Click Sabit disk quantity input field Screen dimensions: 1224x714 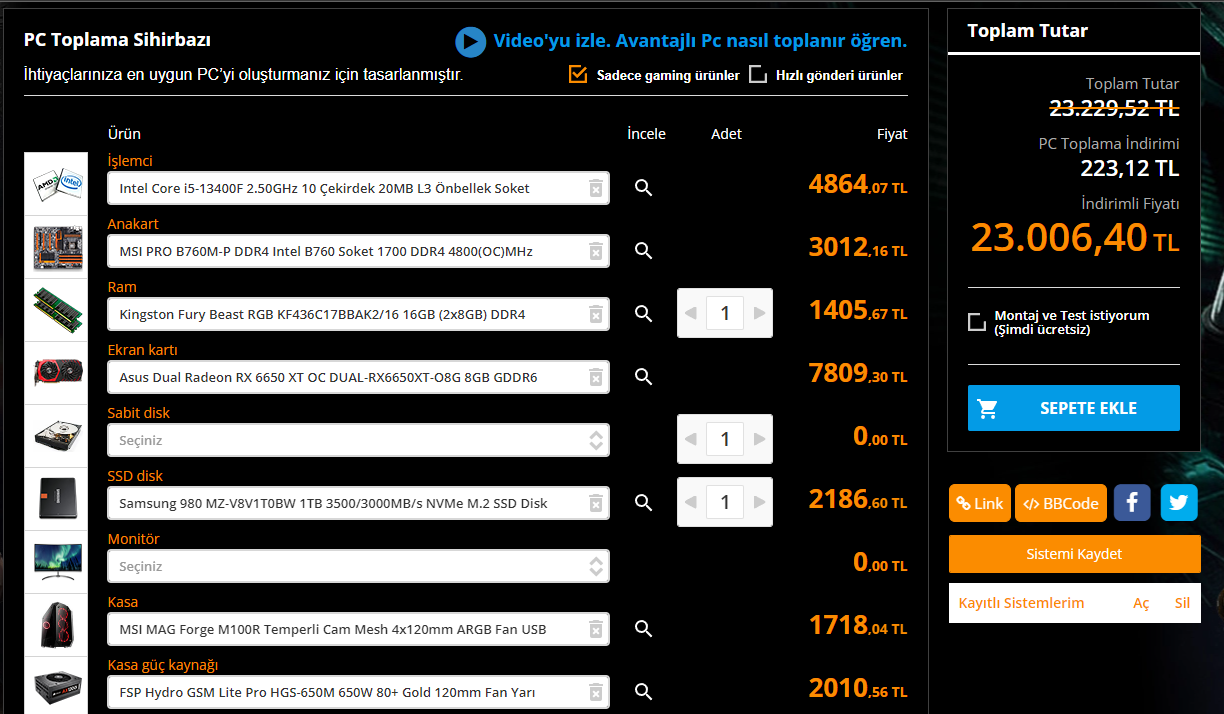[725, 439]
